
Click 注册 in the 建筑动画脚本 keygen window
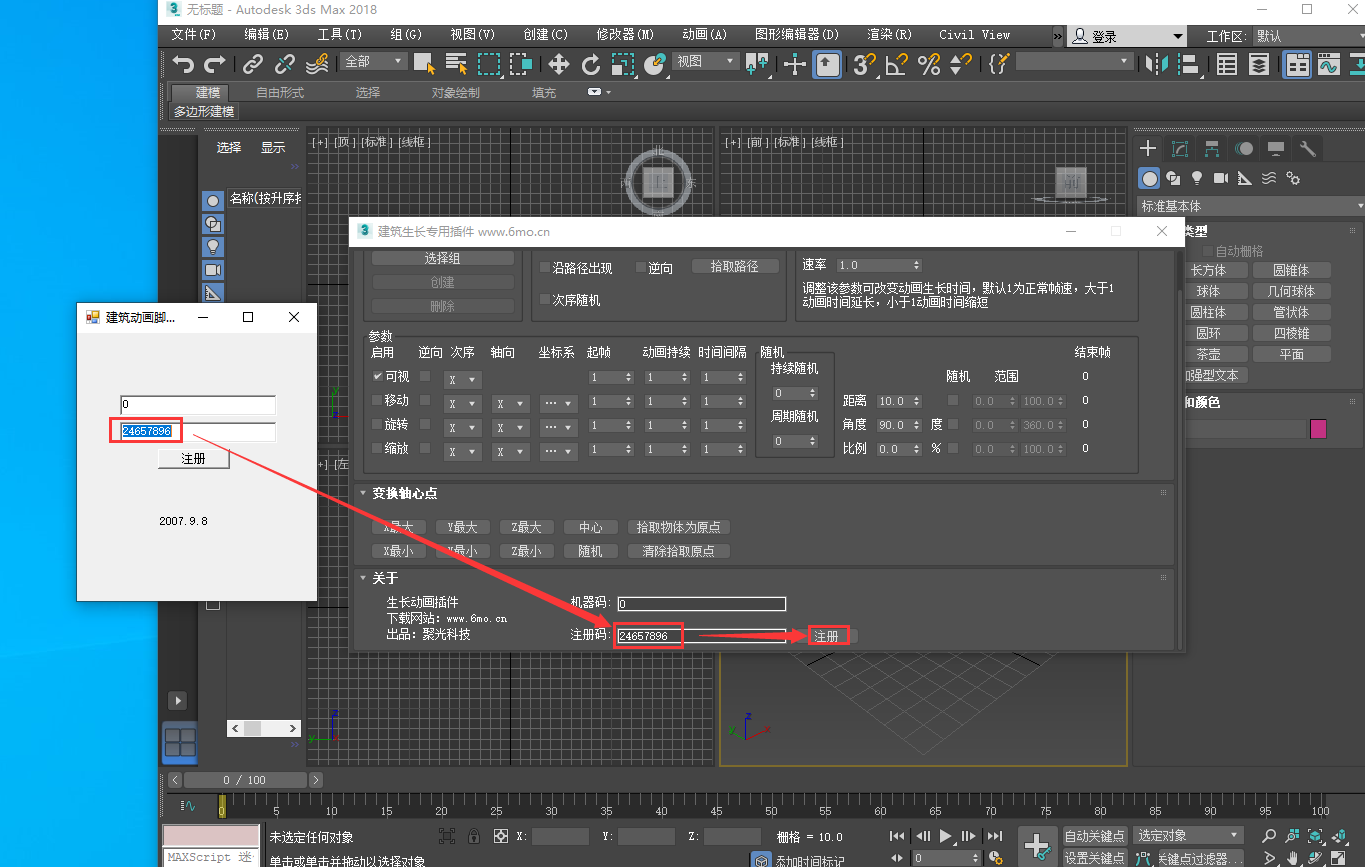coord(194,459)
